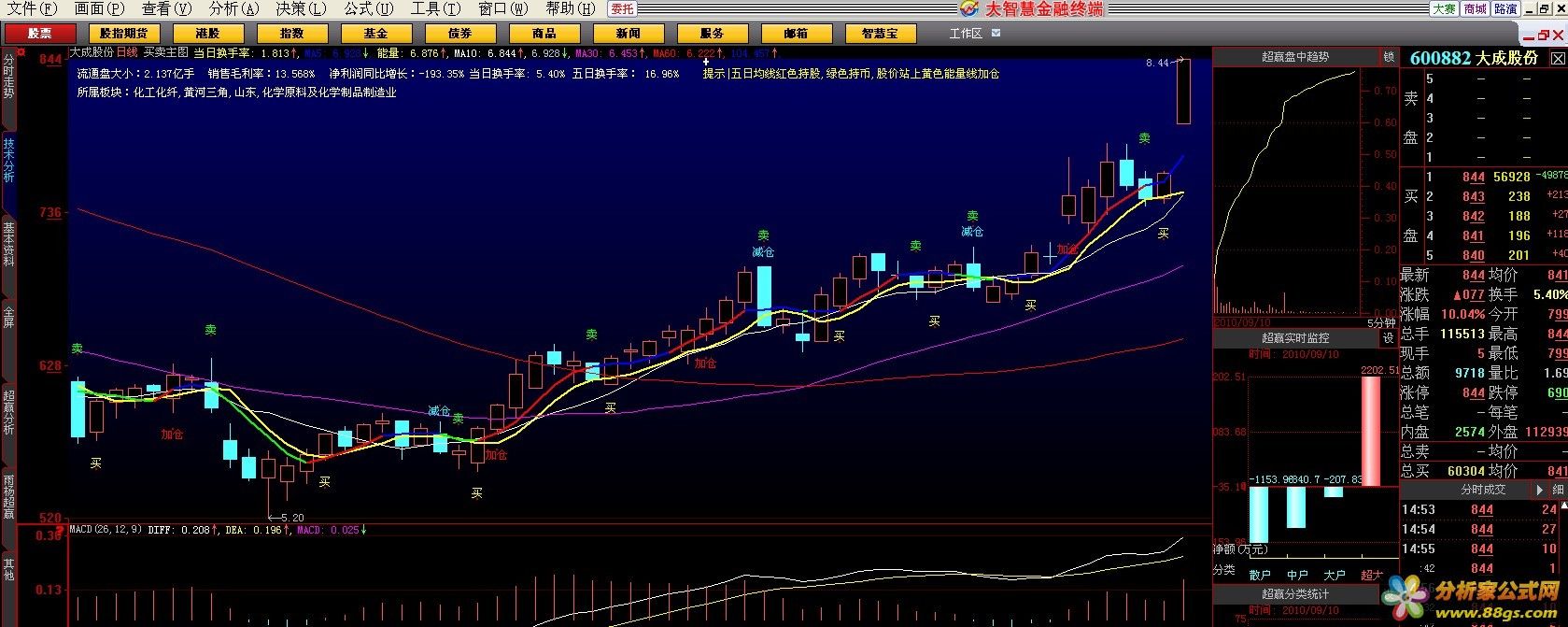Select the 股指期货 tab
This screenshot has height=627, width=1568.
(x=123, y=34)
